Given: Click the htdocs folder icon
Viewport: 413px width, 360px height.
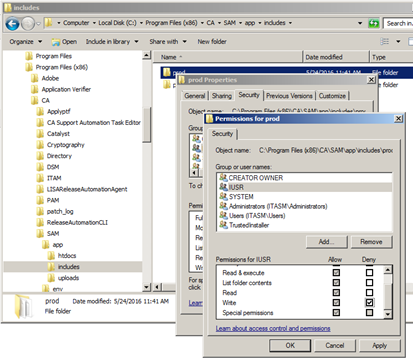Looking at the screenshot, I should point(51,256).
